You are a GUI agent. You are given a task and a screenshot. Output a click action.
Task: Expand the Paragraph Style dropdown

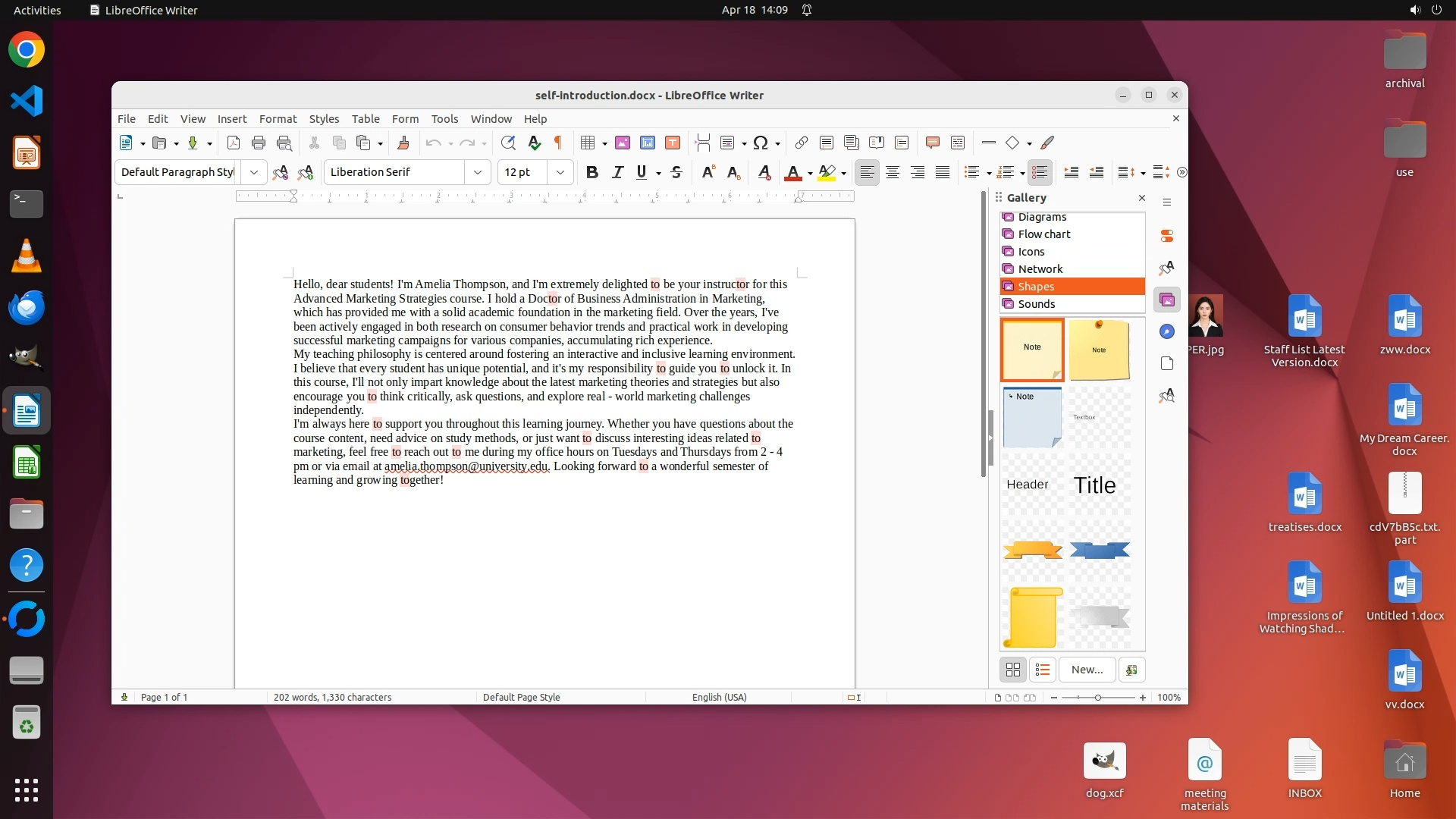(254, 172)
